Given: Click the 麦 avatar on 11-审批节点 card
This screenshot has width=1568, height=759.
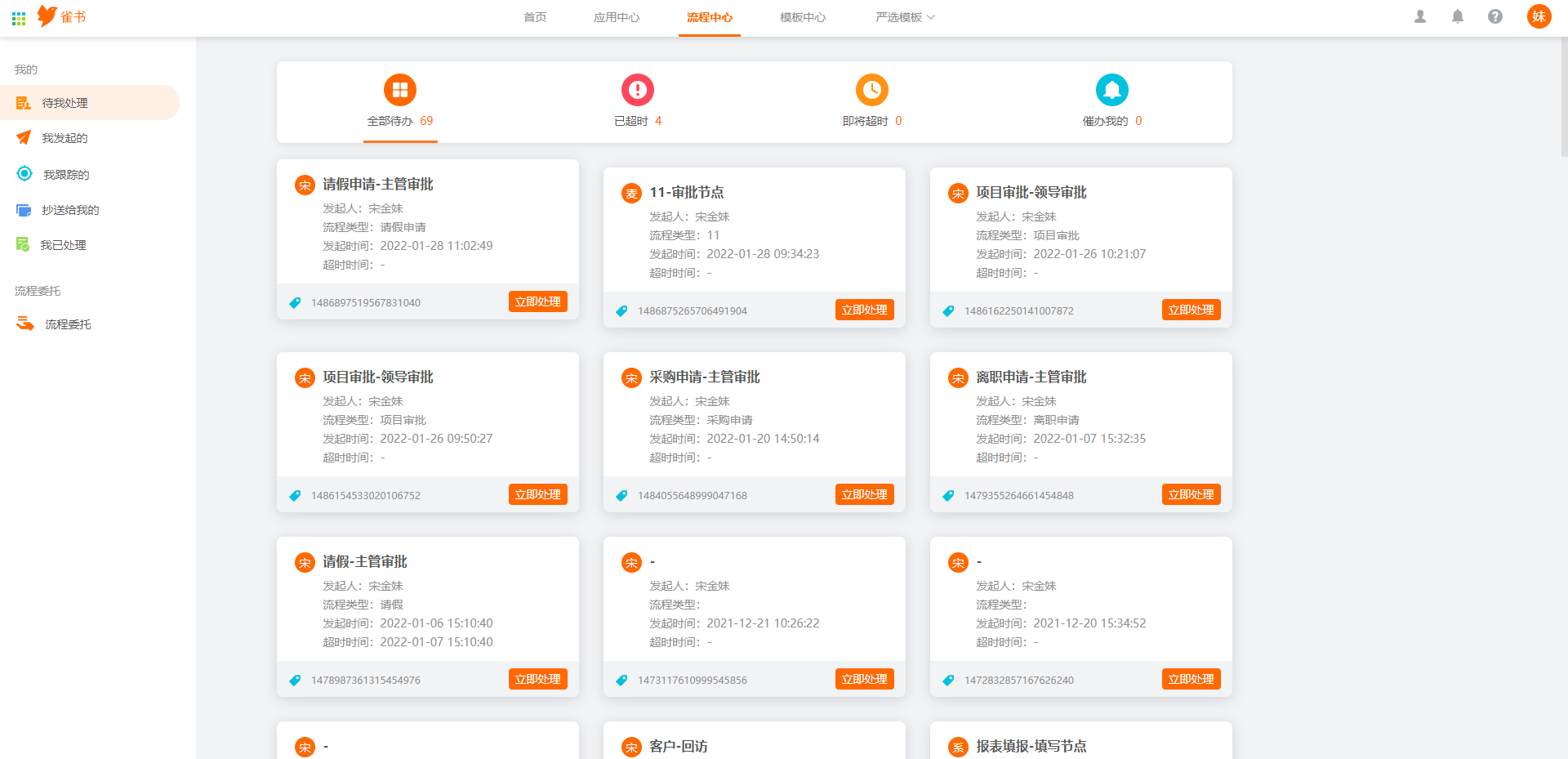Looking at the screenshot, I should [x=631, y=193].
